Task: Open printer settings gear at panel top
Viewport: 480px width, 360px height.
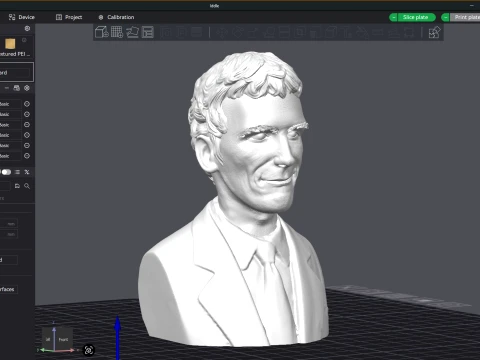Action: (27, 29)
